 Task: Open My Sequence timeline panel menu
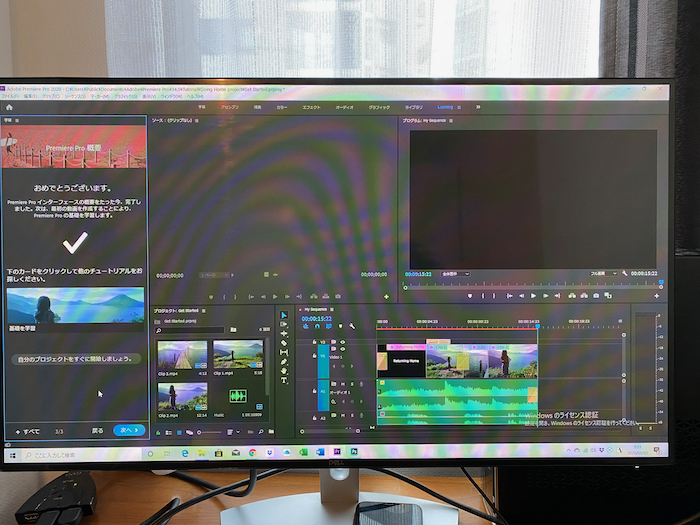[332, 309]
